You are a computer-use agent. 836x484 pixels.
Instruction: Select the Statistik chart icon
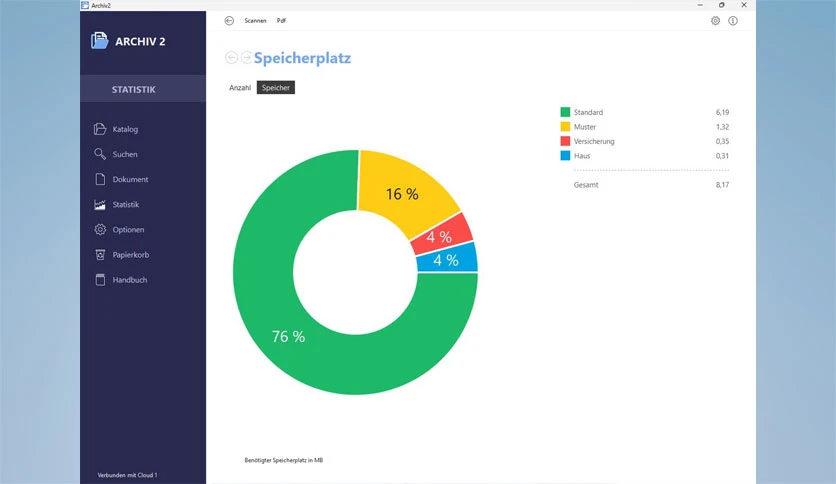tap(100, 204)
